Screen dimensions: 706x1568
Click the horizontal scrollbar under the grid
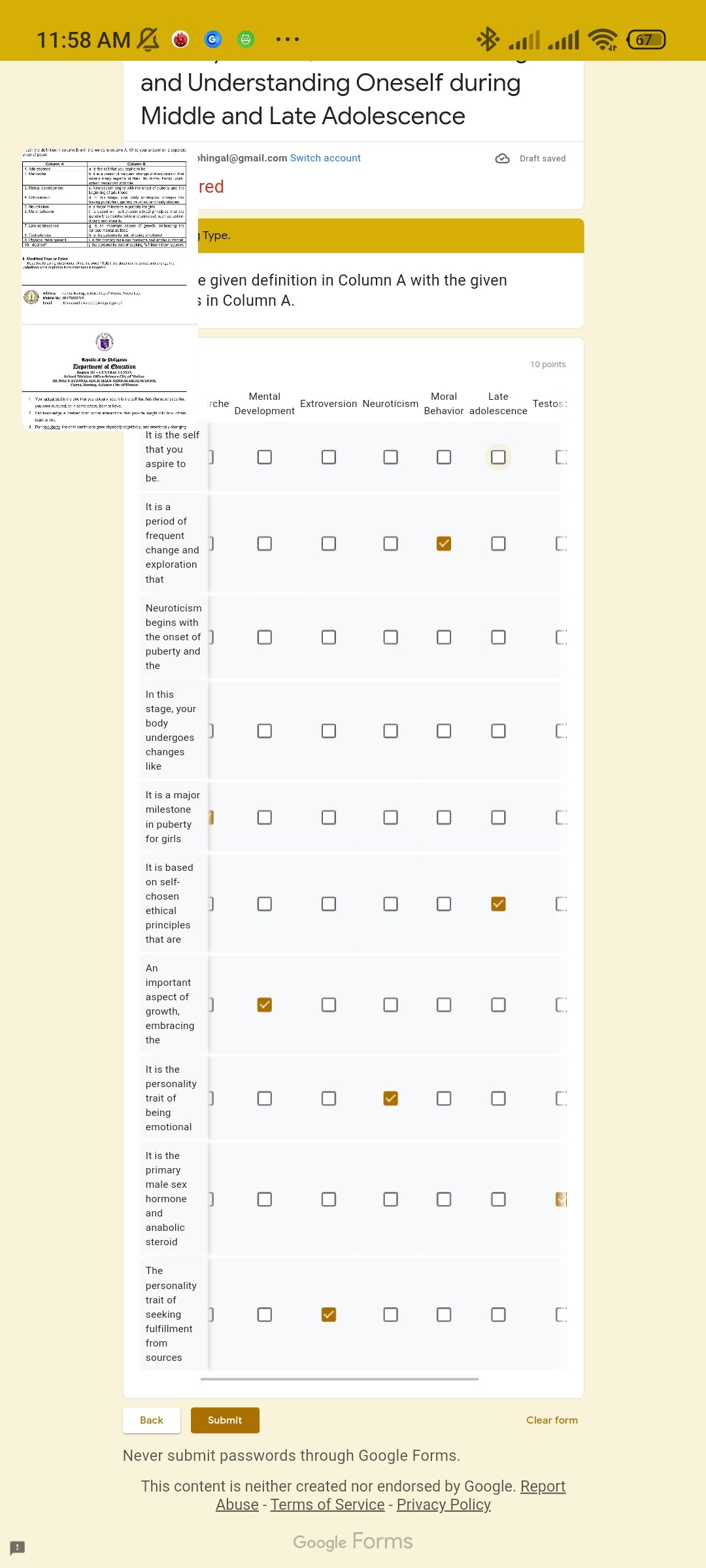(x=339, y=1379)
